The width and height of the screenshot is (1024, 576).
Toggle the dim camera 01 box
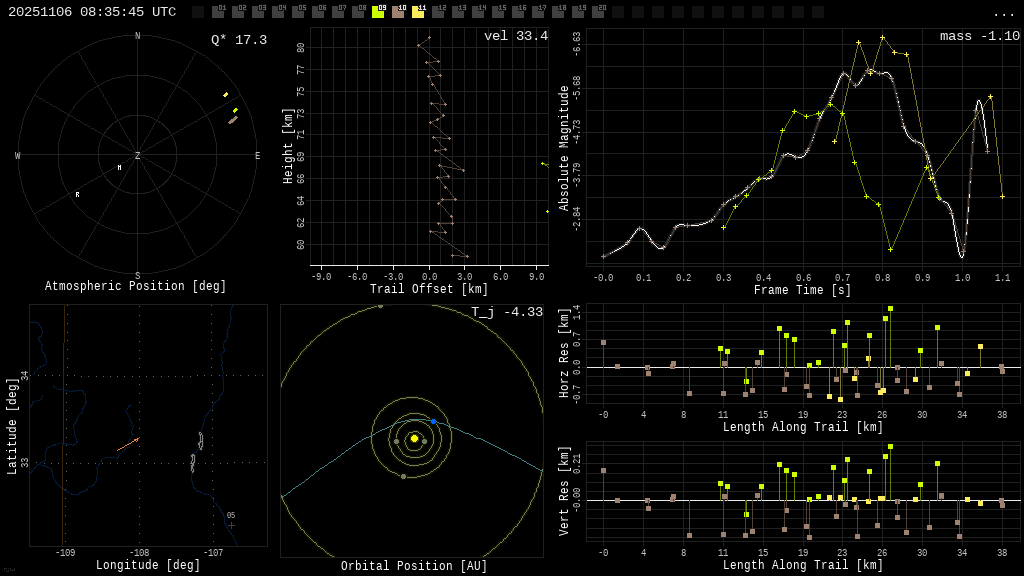[218, 12]
